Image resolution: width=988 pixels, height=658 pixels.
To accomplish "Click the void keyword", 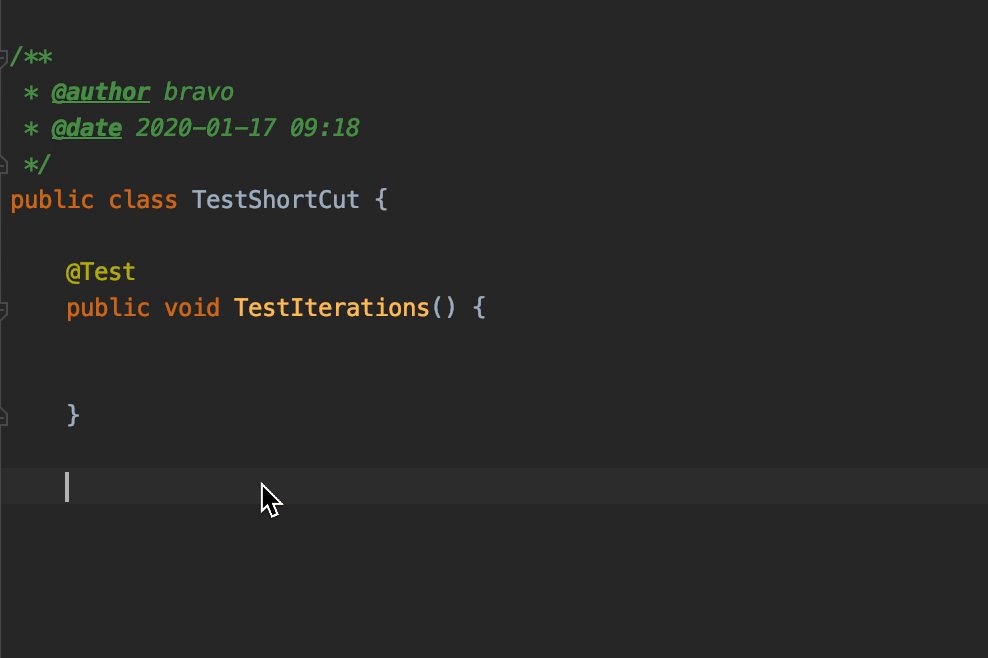I will 191,308.
